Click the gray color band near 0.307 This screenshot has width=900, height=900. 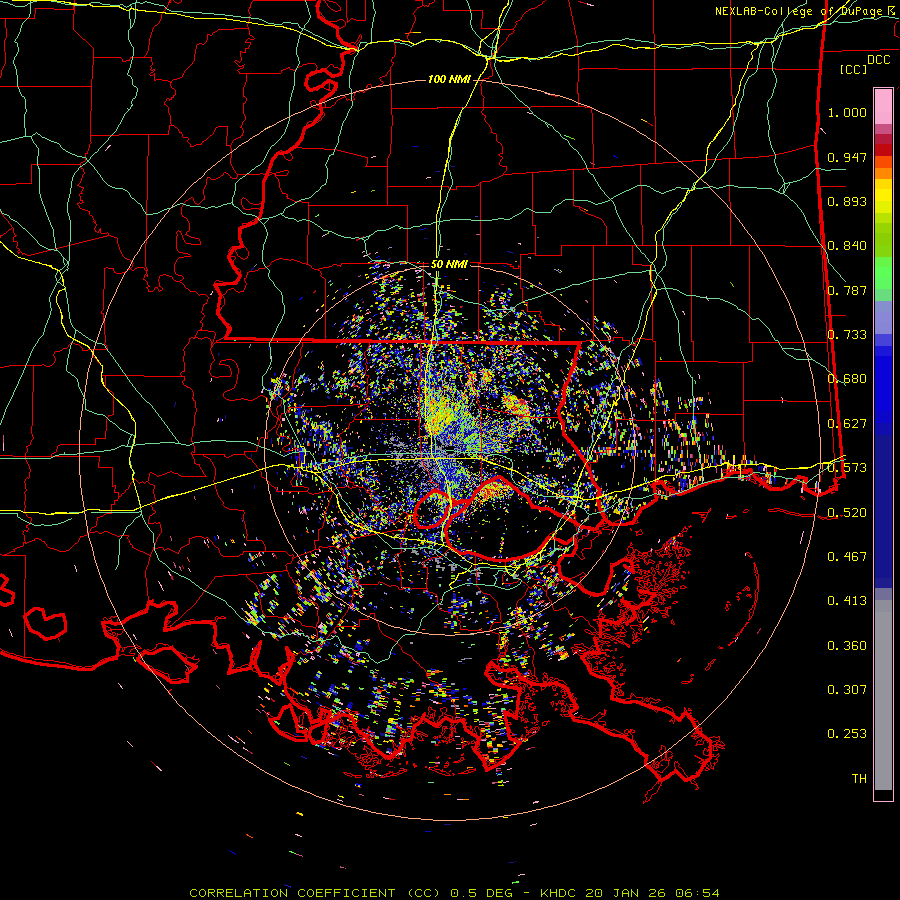[883, 695]
